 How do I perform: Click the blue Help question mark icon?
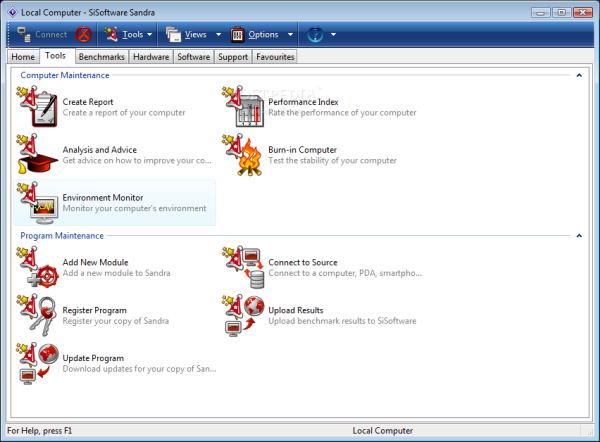click(315, 35)
